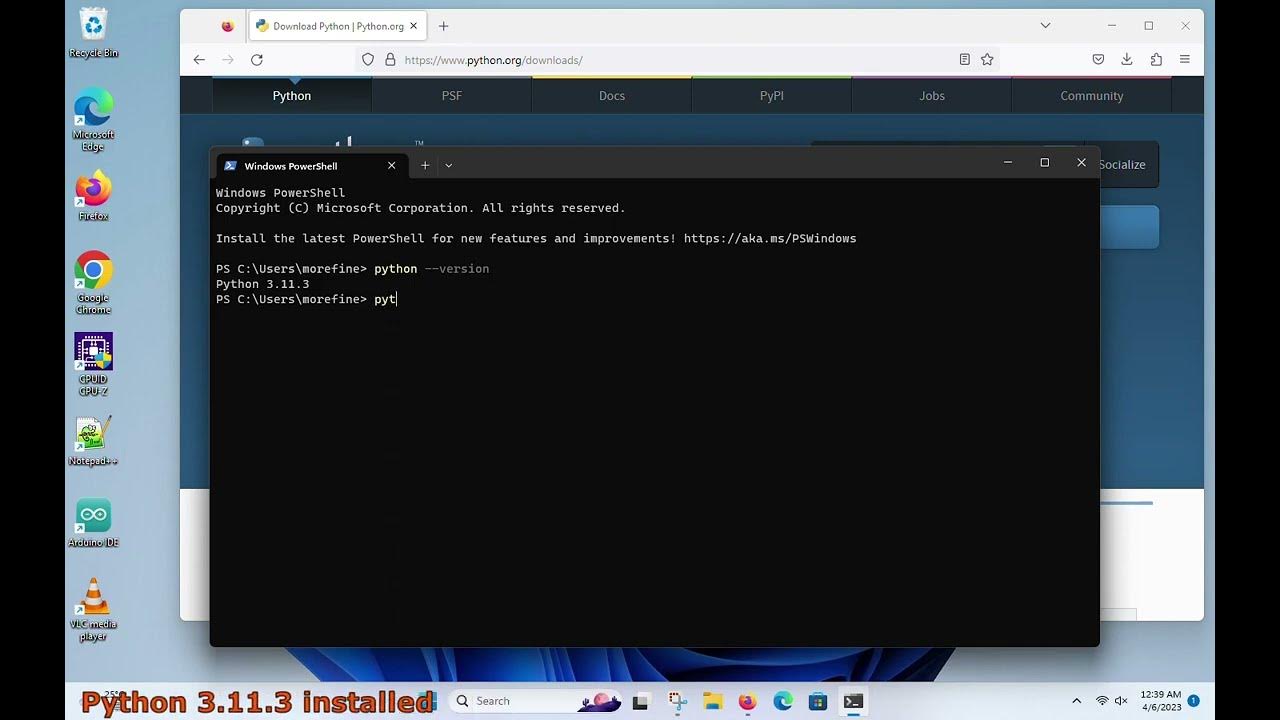Launch the Arduino IDE desktop shortcut
The image size is (1280, 720).
(x=93, y=522)
